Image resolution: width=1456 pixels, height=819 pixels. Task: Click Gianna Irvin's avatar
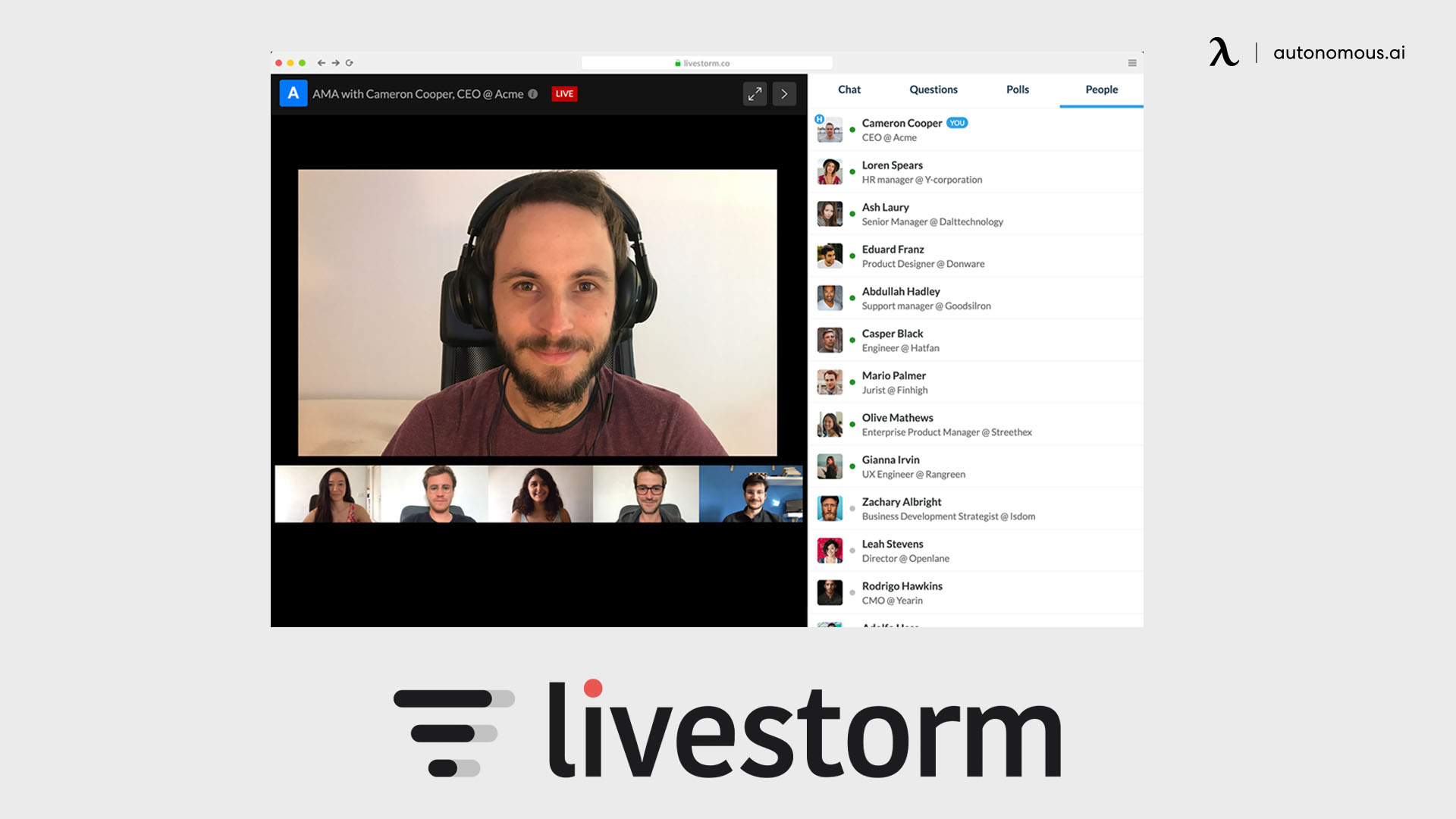coord(830,466)
